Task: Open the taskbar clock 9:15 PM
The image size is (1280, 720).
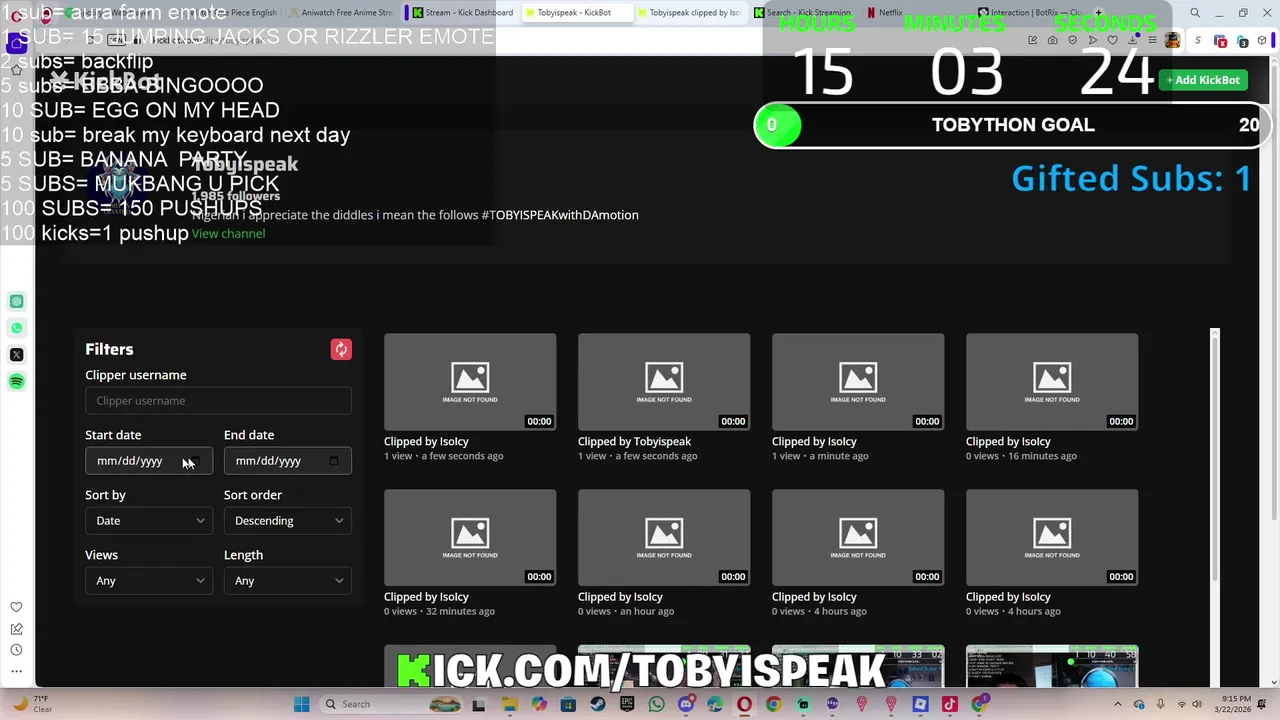Action: pyautogui.click(x=1235, y=704)
